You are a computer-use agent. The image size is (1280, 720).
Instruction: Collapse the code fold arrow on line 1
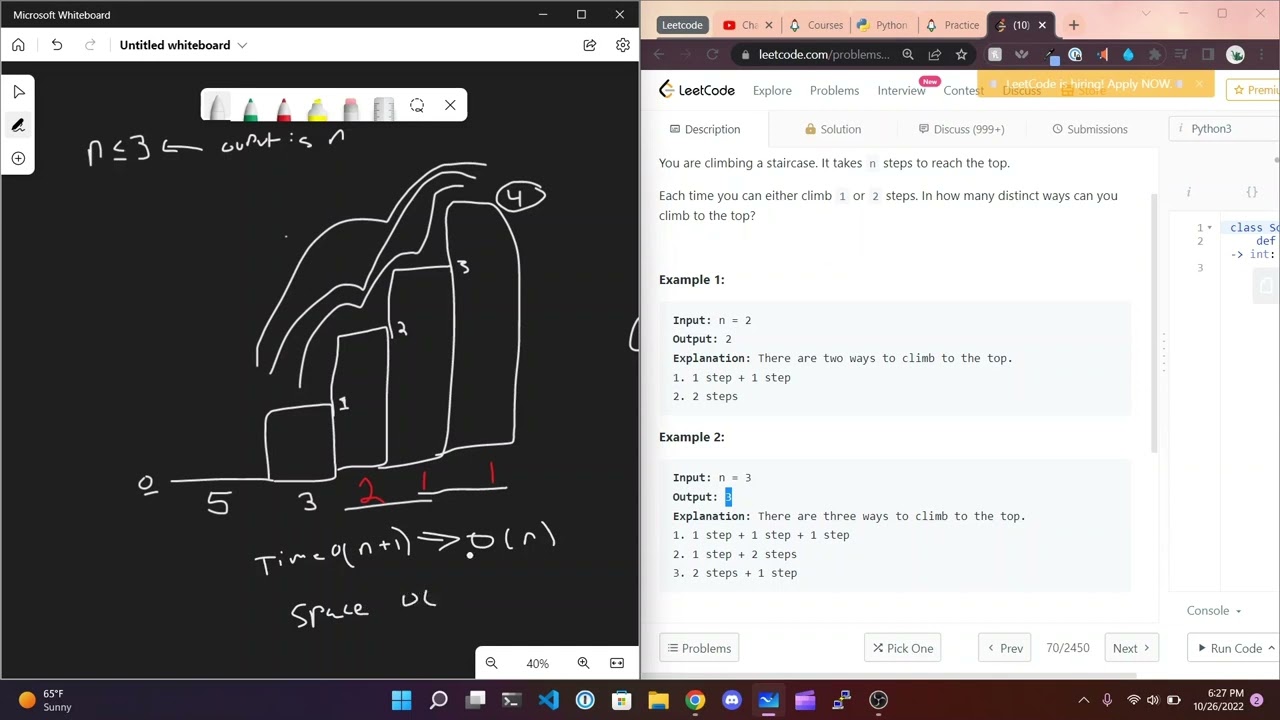tap(1209, 228)
